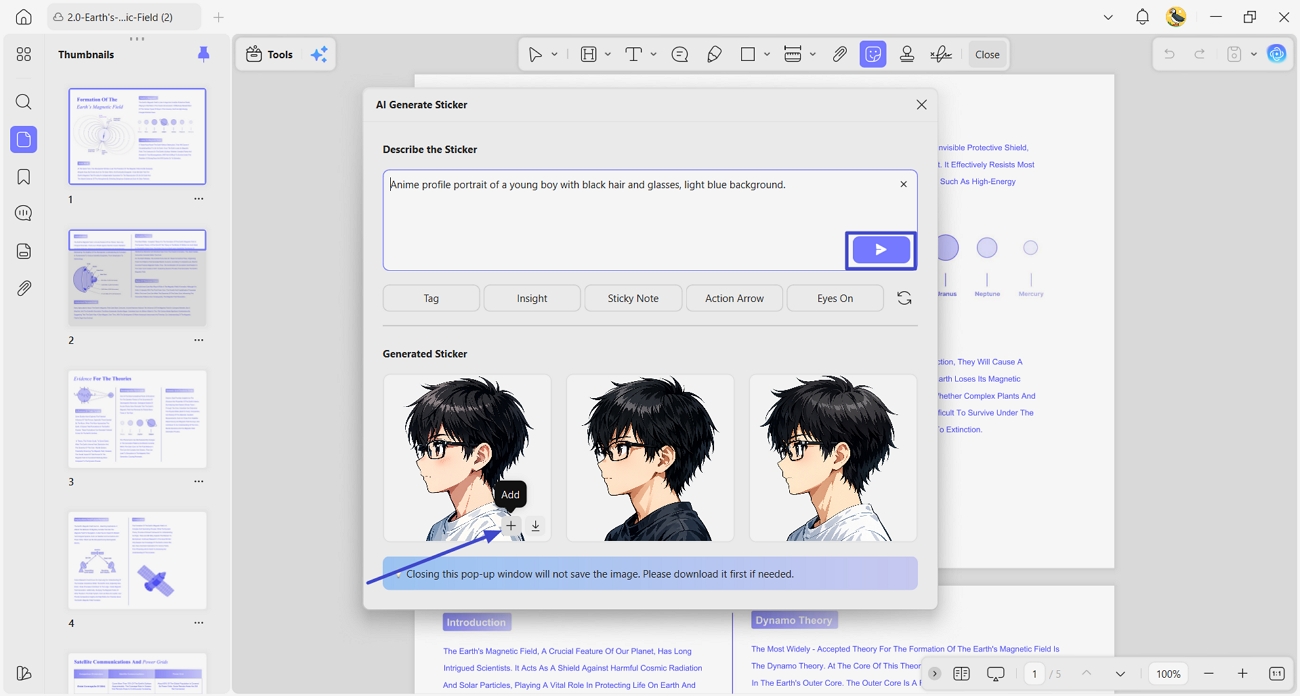This screenshot has width=1300, height=696.
Task: Select the pencil drawing tool
Action: click(x=714, y=55)
